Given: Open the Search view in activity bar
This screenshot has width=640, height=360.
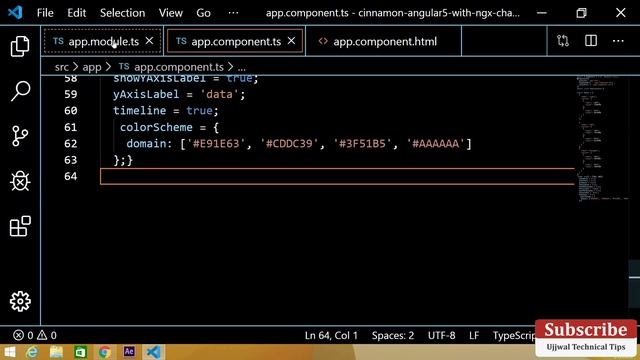Looking at the screenshot, I should point(20,91).
